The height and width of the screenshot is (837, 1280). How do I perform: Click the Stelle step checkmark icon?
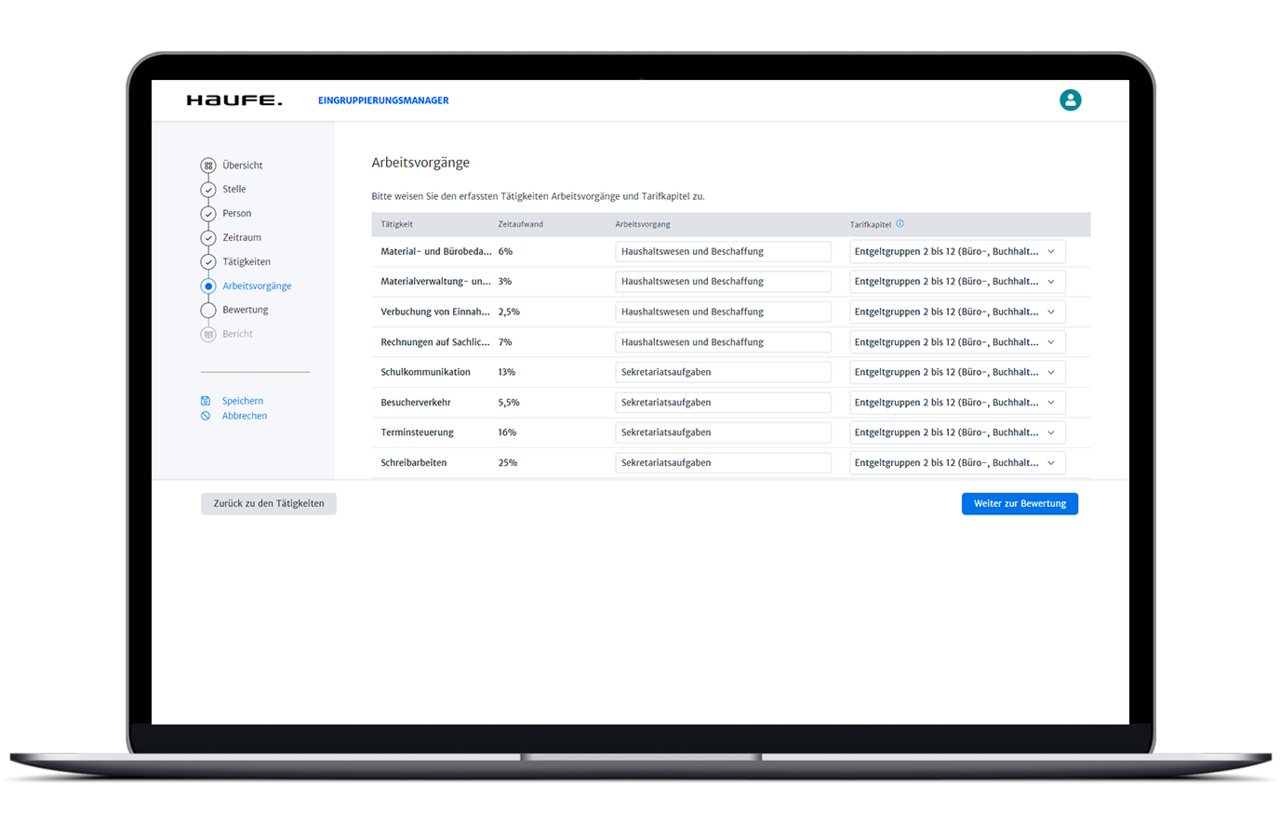point(208,189)
